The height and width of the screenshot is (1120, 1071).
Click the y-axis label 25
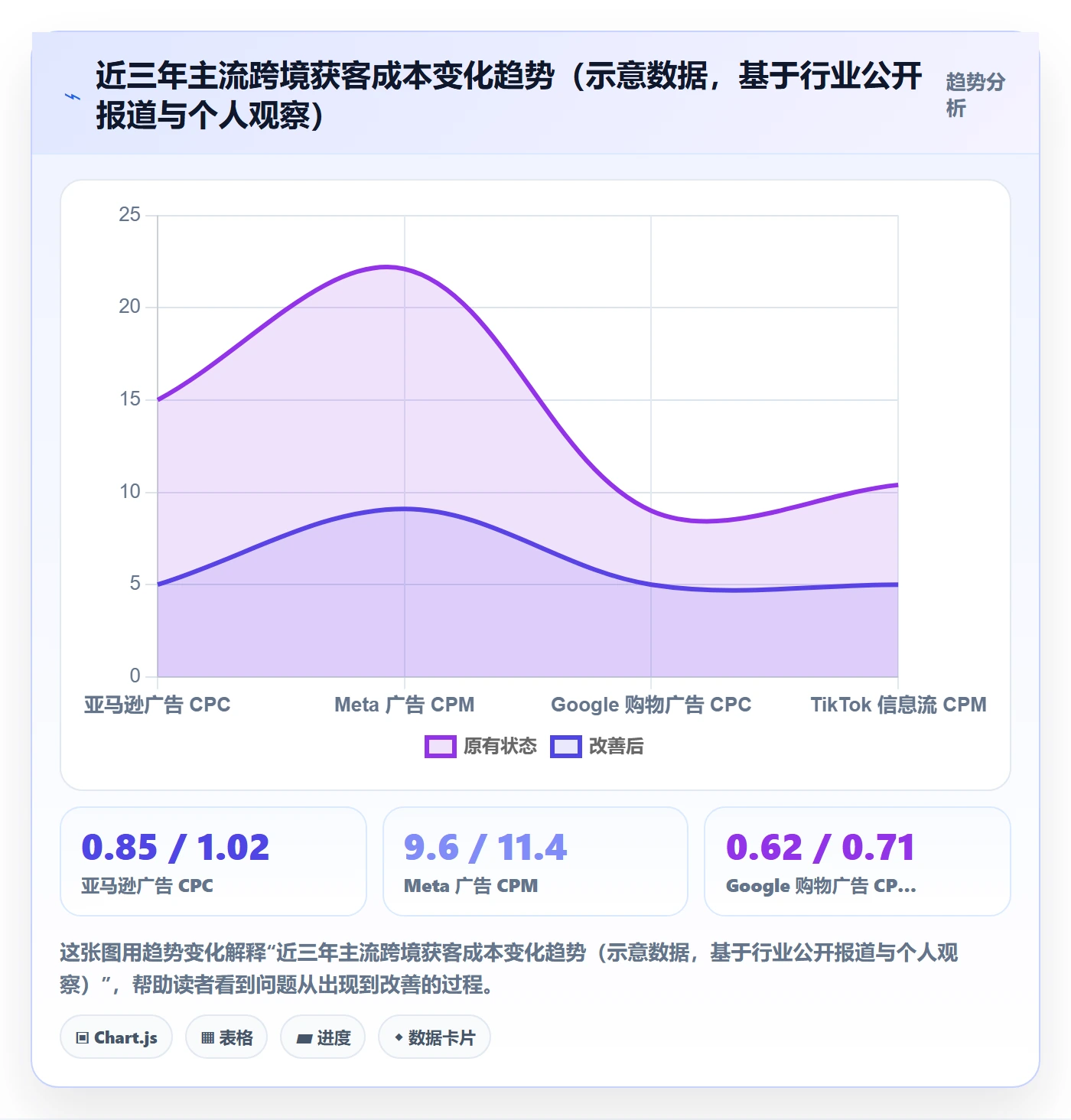tap(130, 215)
